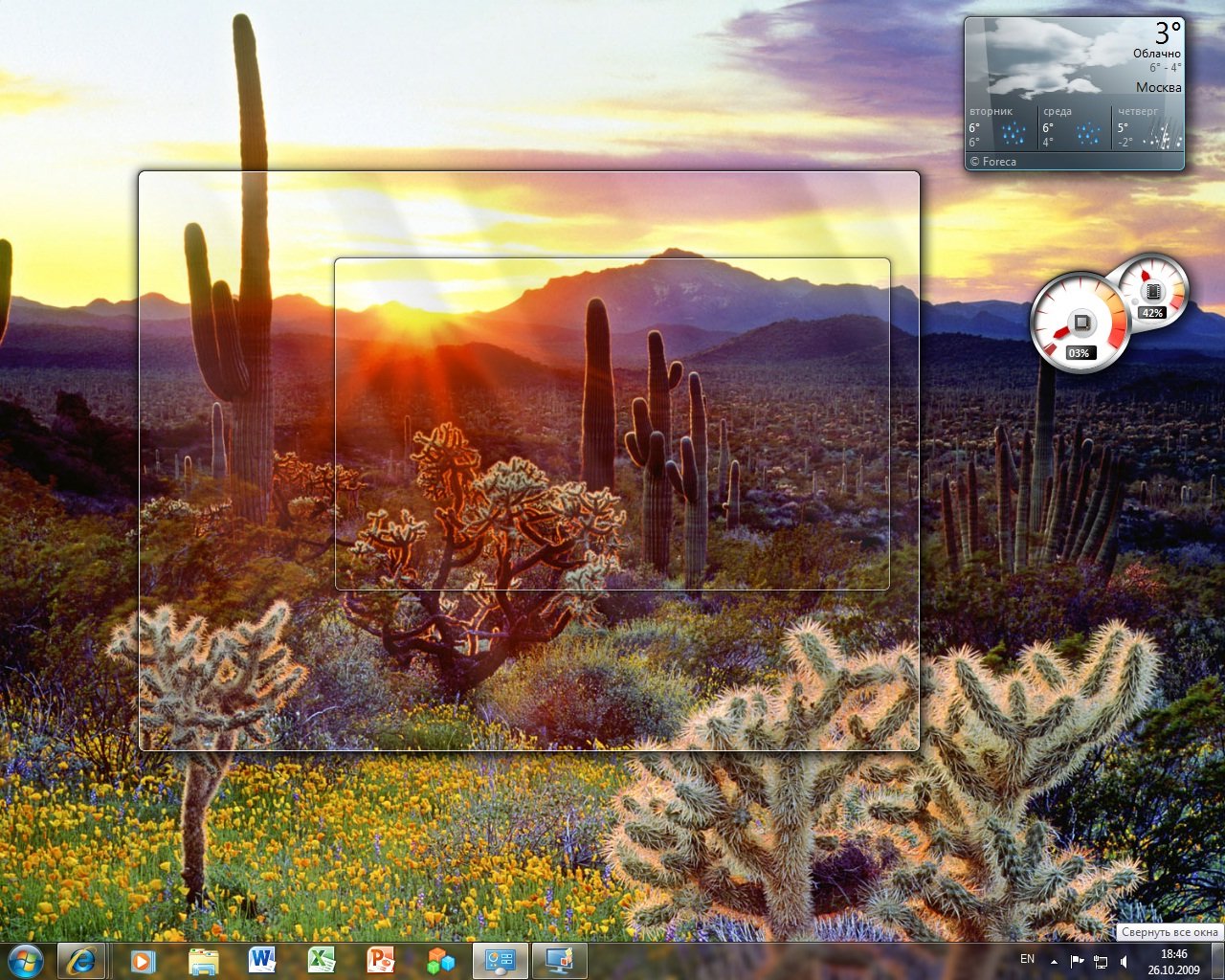Switch to the Personalization monitor taskbar window

tap(560, 960)
